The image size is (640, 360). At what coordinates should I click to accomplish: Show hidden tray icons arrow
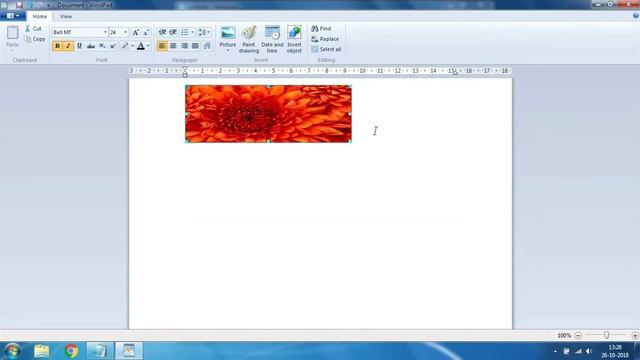pos(555,351)
